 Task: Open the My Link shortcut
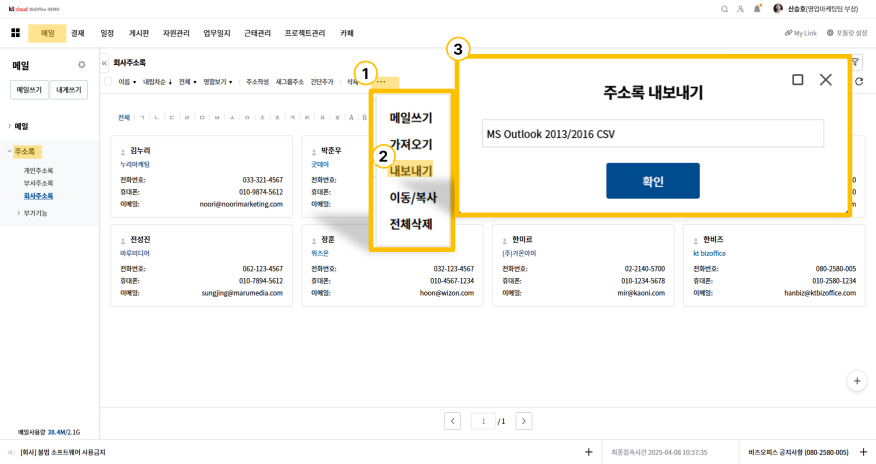coord(801,33)
